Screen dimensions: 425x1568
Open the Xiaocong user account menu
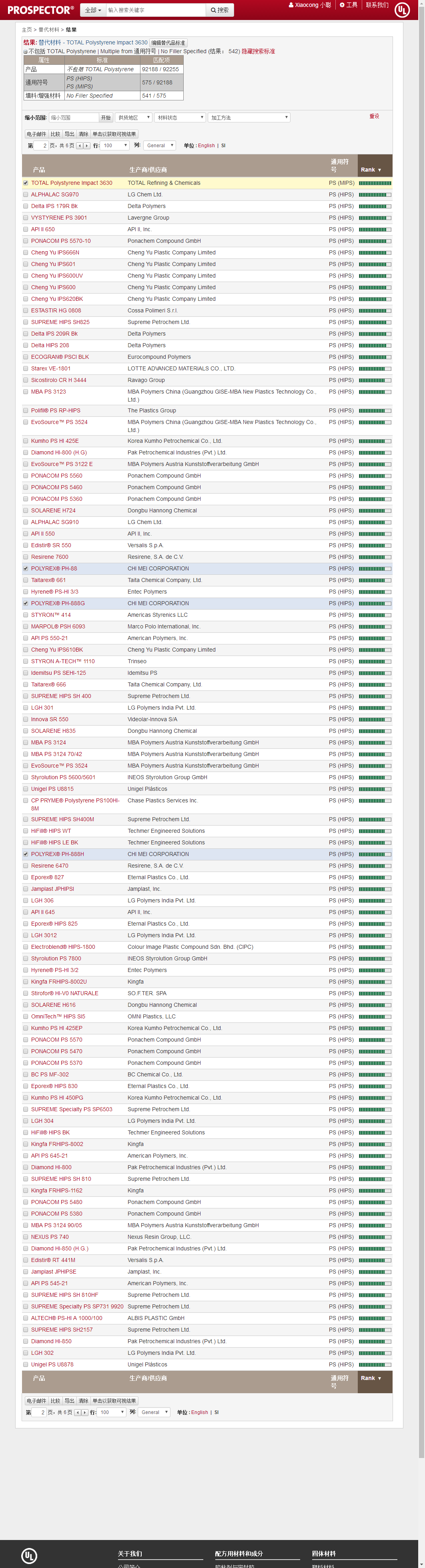[x=310, y=5]
